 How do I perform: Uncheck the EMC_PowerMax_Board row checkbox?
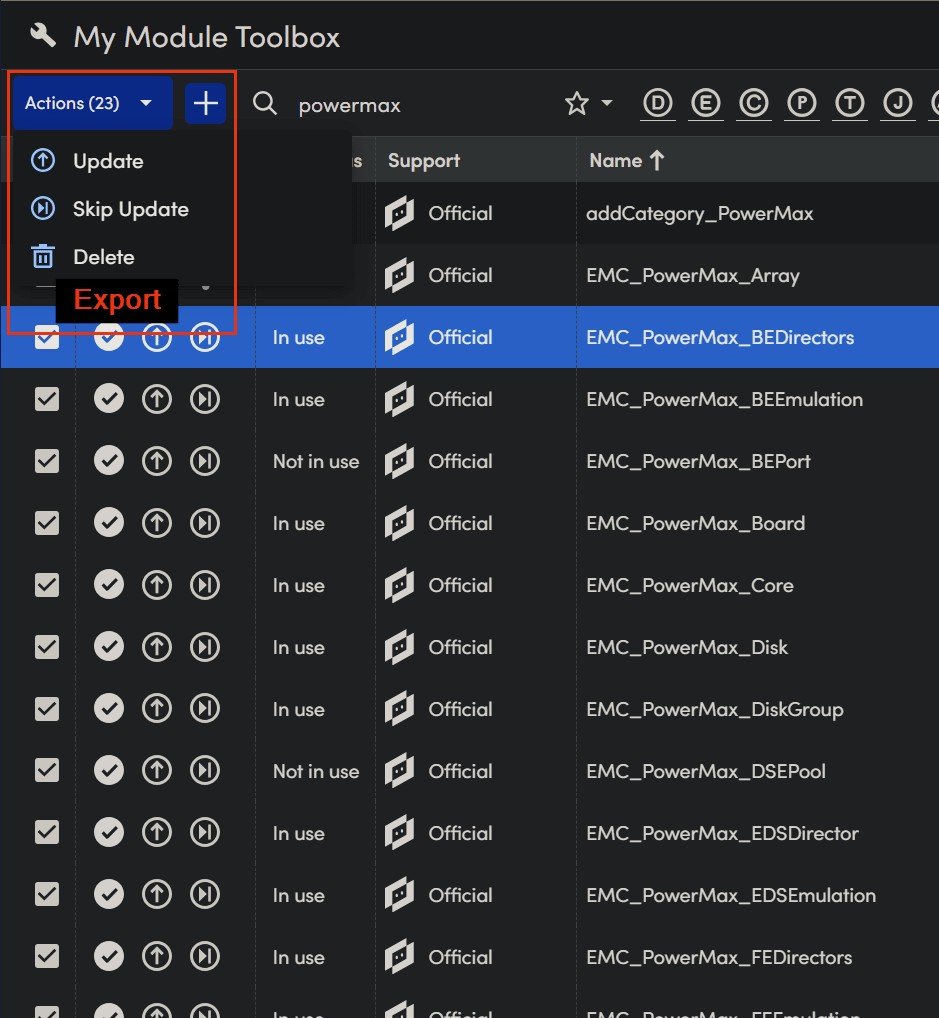[47, 523]
